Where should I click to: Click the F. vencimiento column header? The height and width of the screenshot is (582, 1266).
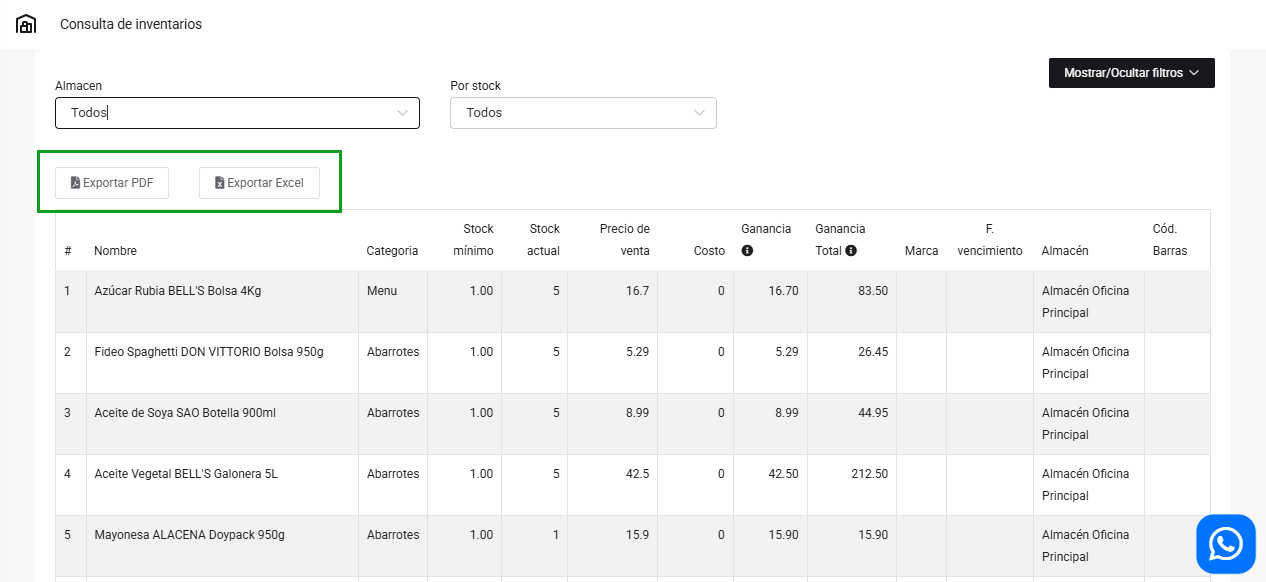click(x=989, y=240)
